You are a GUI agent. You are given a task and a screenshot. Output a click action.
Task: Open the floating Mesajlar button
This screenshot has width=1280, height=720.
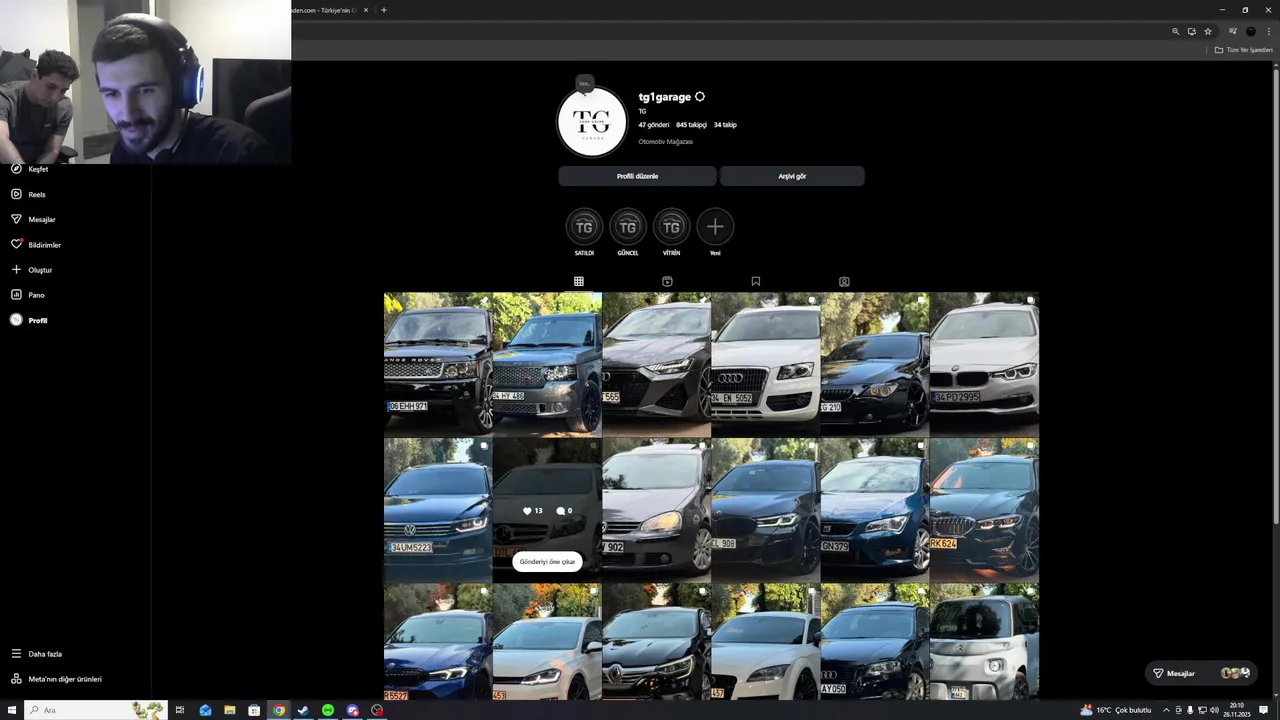pyautogui.click(x=1200, y=673)
